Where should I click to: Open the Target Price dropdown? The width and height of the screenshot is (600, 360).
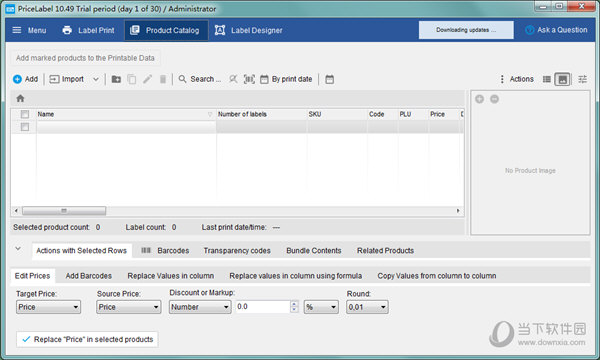[x=49, y=307]
